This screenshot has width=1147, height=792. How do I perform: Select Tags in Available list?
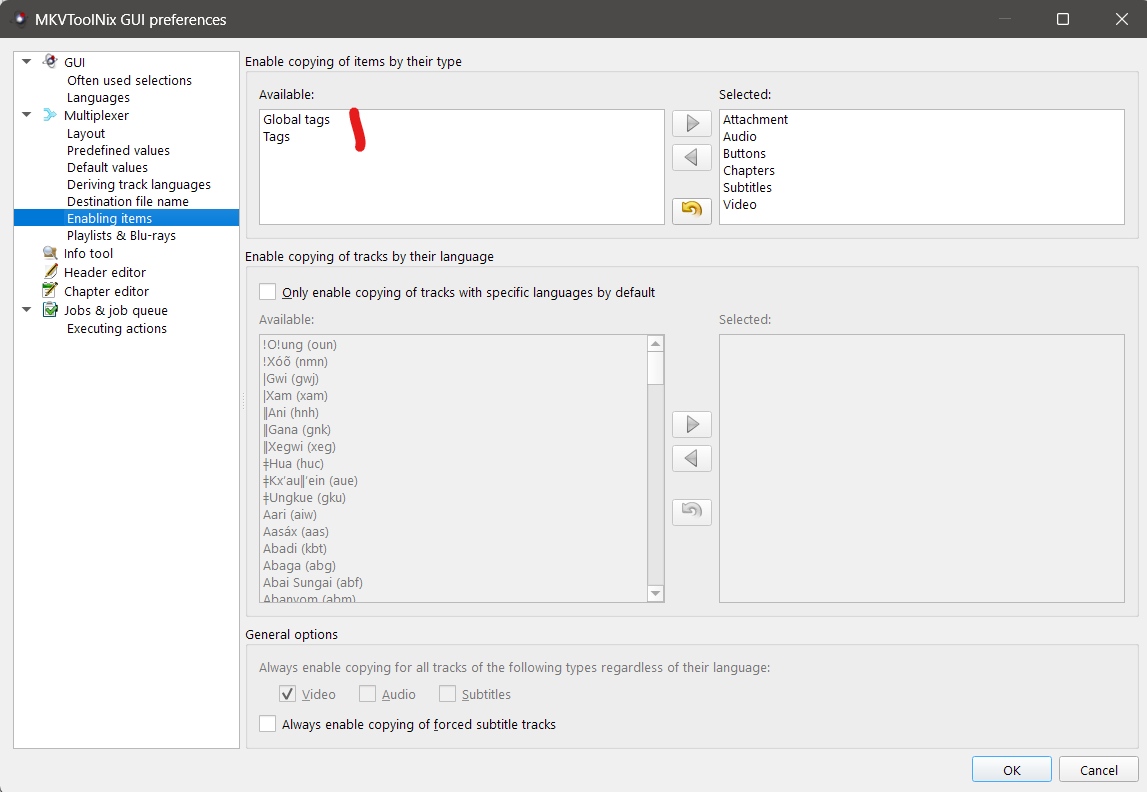coord(277,137)
